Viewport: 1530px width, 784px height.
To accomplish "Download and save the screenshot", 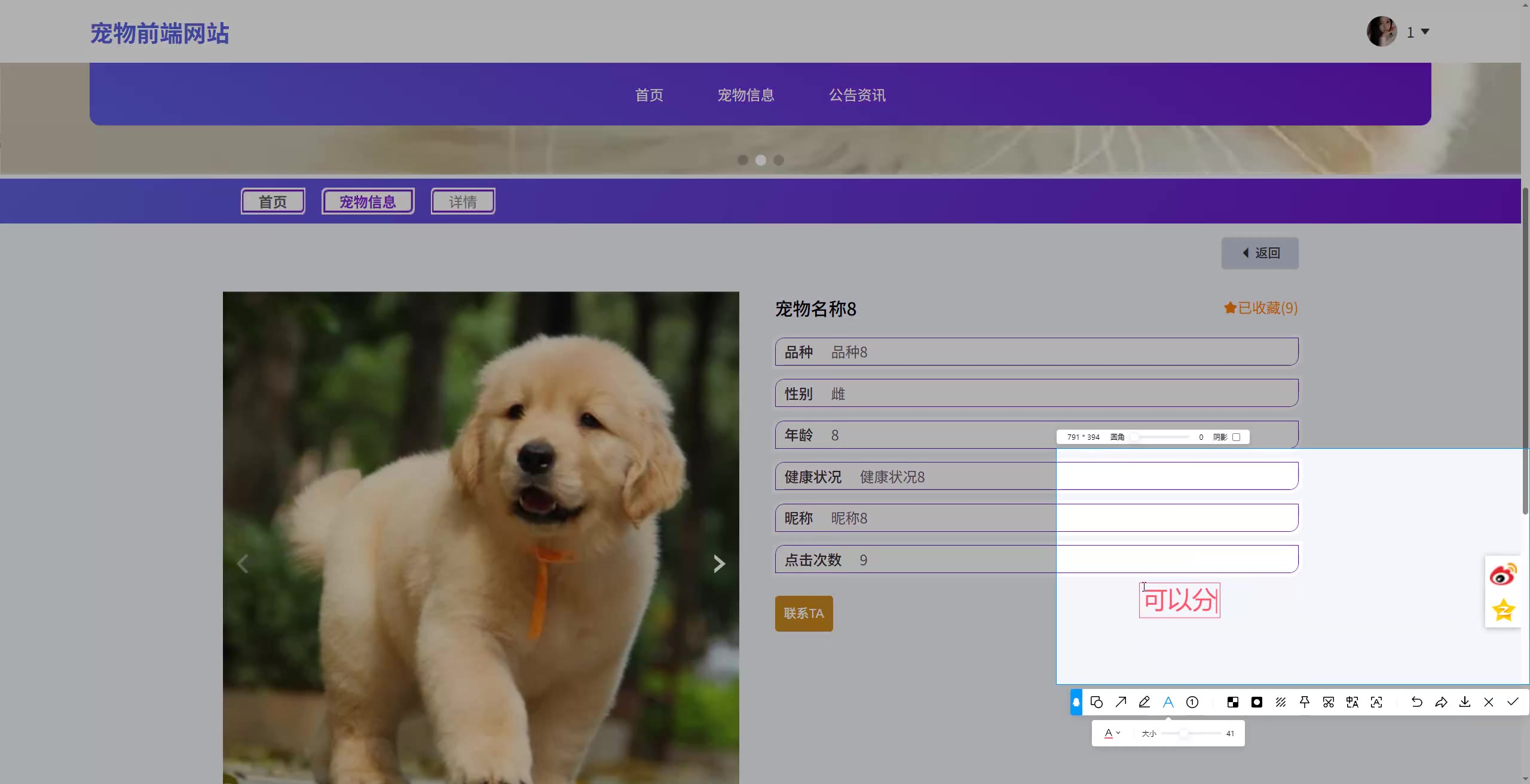I will (x=1464, y=702).
